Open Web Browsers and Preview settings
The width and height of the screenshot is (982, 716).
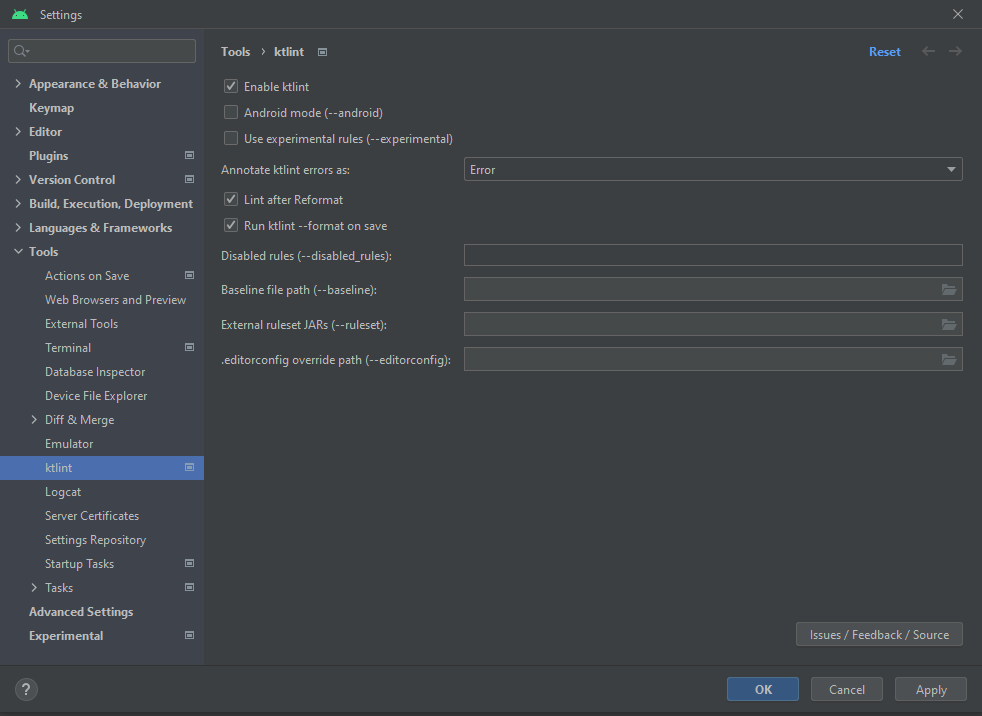point(115,299)
